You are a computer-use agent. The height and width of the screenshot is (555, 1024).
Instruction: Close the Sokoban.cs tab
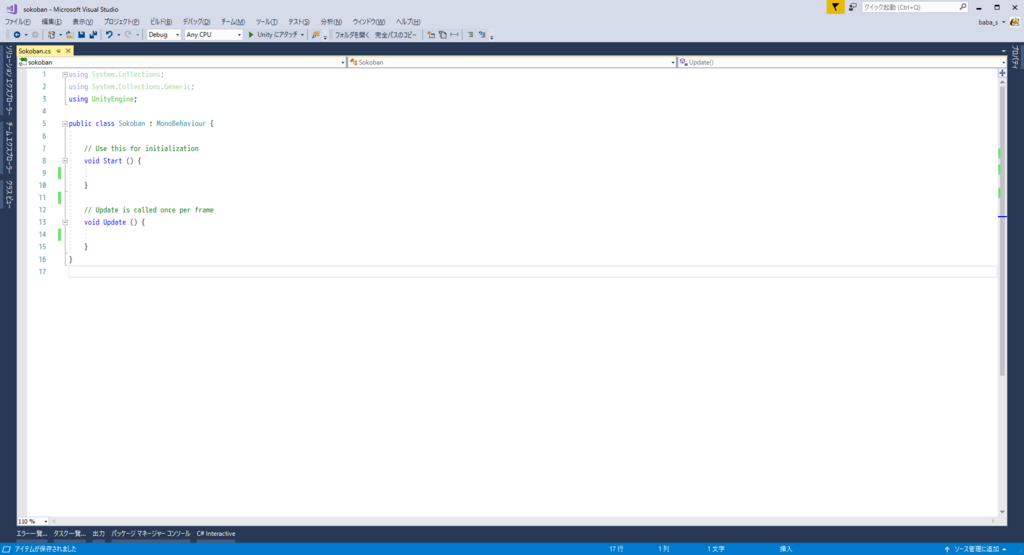point(68,51)
